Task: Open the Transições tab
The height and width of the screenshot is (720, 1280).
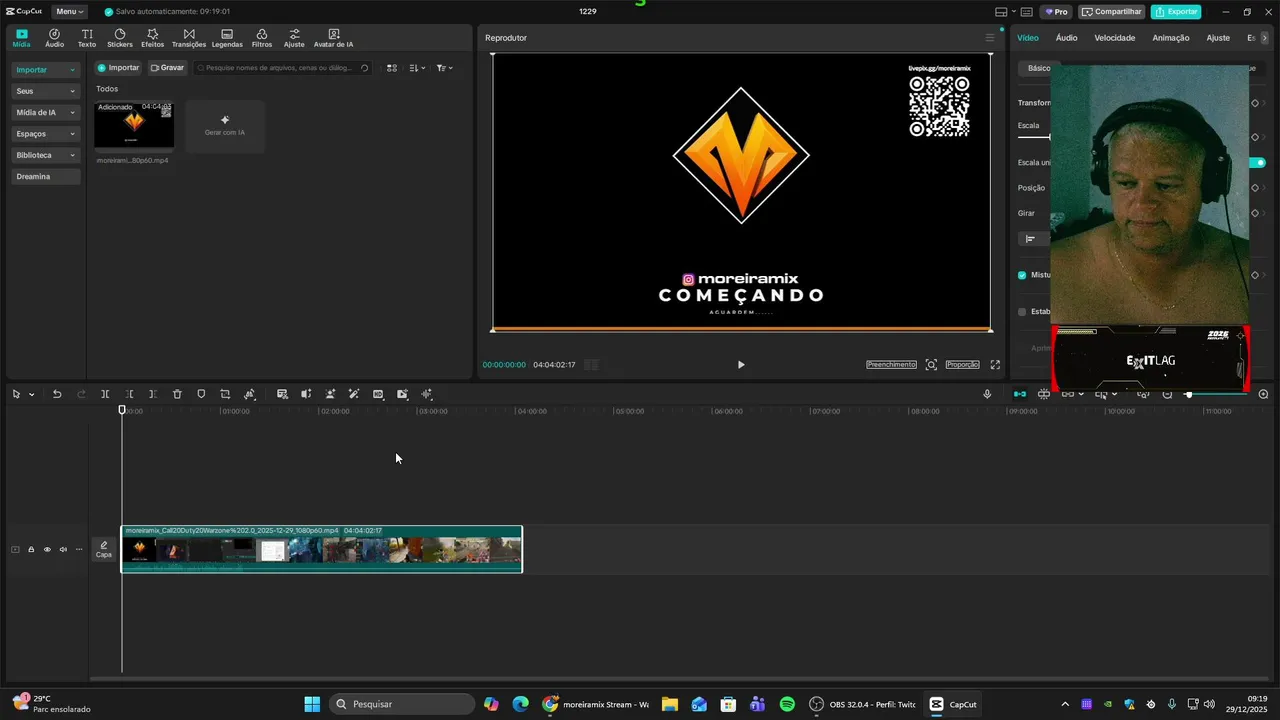Action: (x=189, y=38)
